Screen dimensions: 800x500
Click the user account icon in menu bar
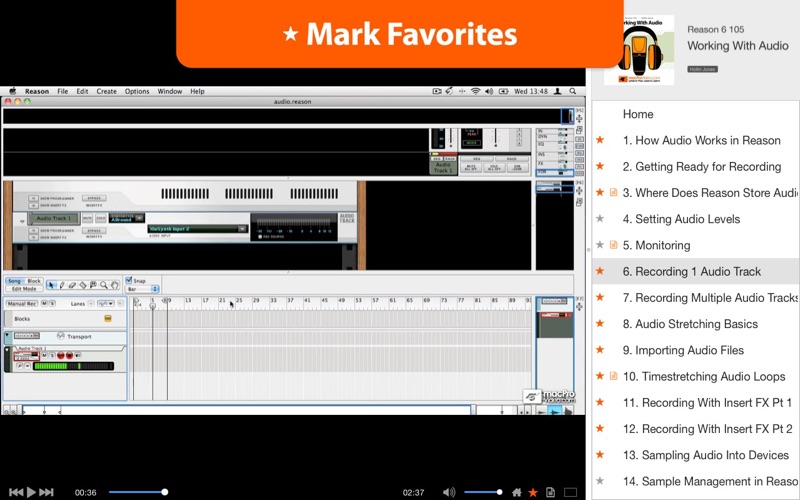558,91
